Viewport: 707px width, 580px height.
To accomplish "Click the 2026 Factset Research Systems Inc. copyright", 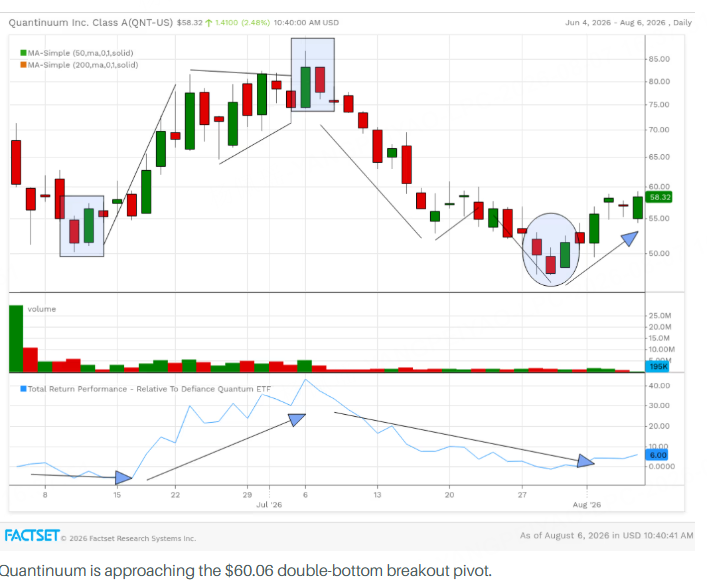I will pos(129,539).
